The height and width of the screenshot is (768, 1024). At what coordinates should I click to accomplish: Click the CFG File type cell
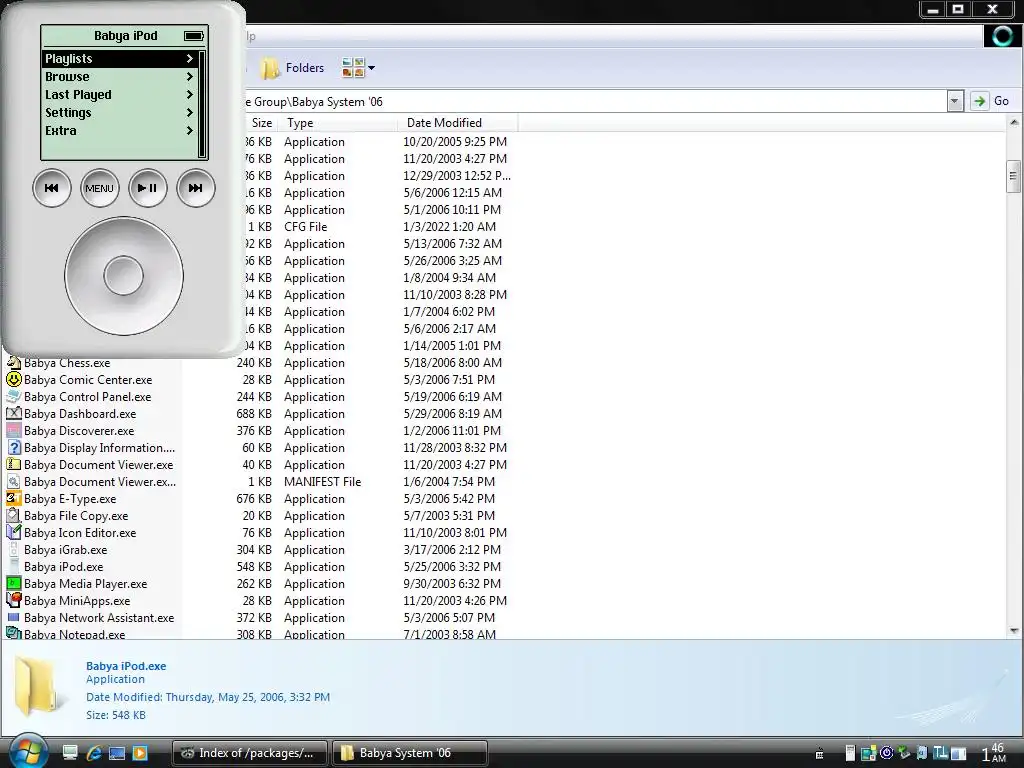pos(306,227)
